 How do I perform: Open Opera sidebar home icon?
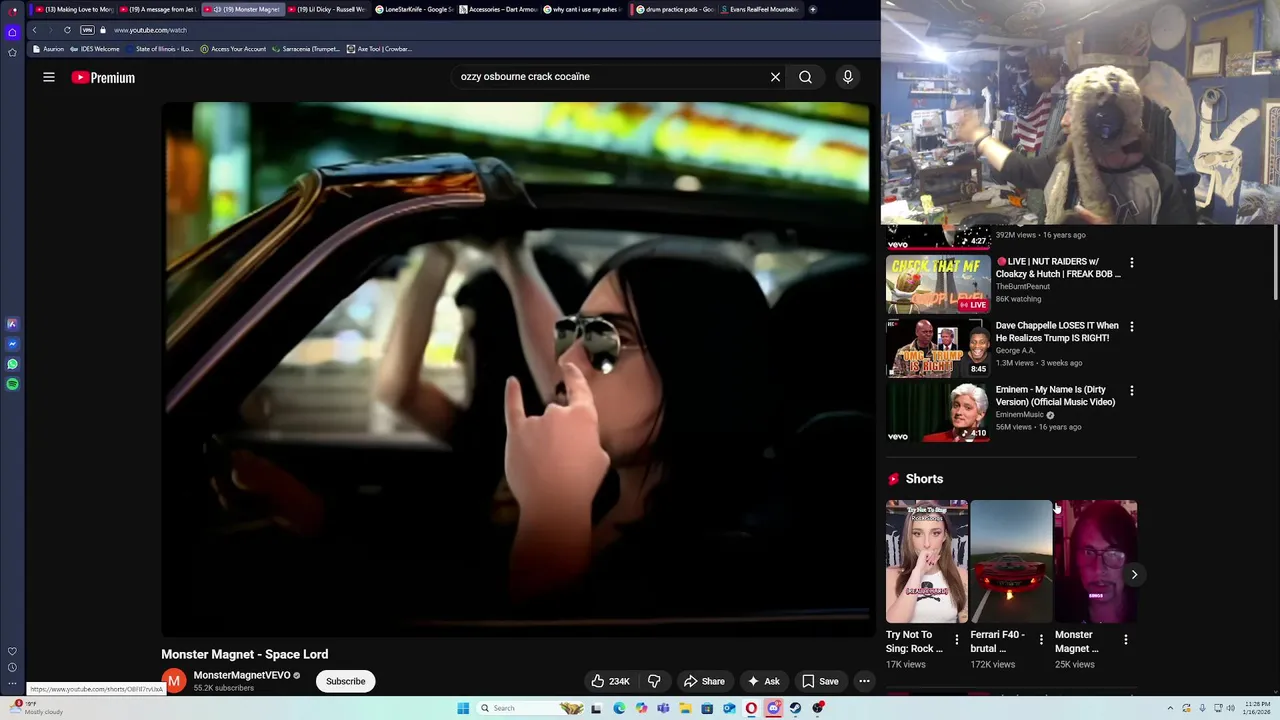[x=12, y=32]
